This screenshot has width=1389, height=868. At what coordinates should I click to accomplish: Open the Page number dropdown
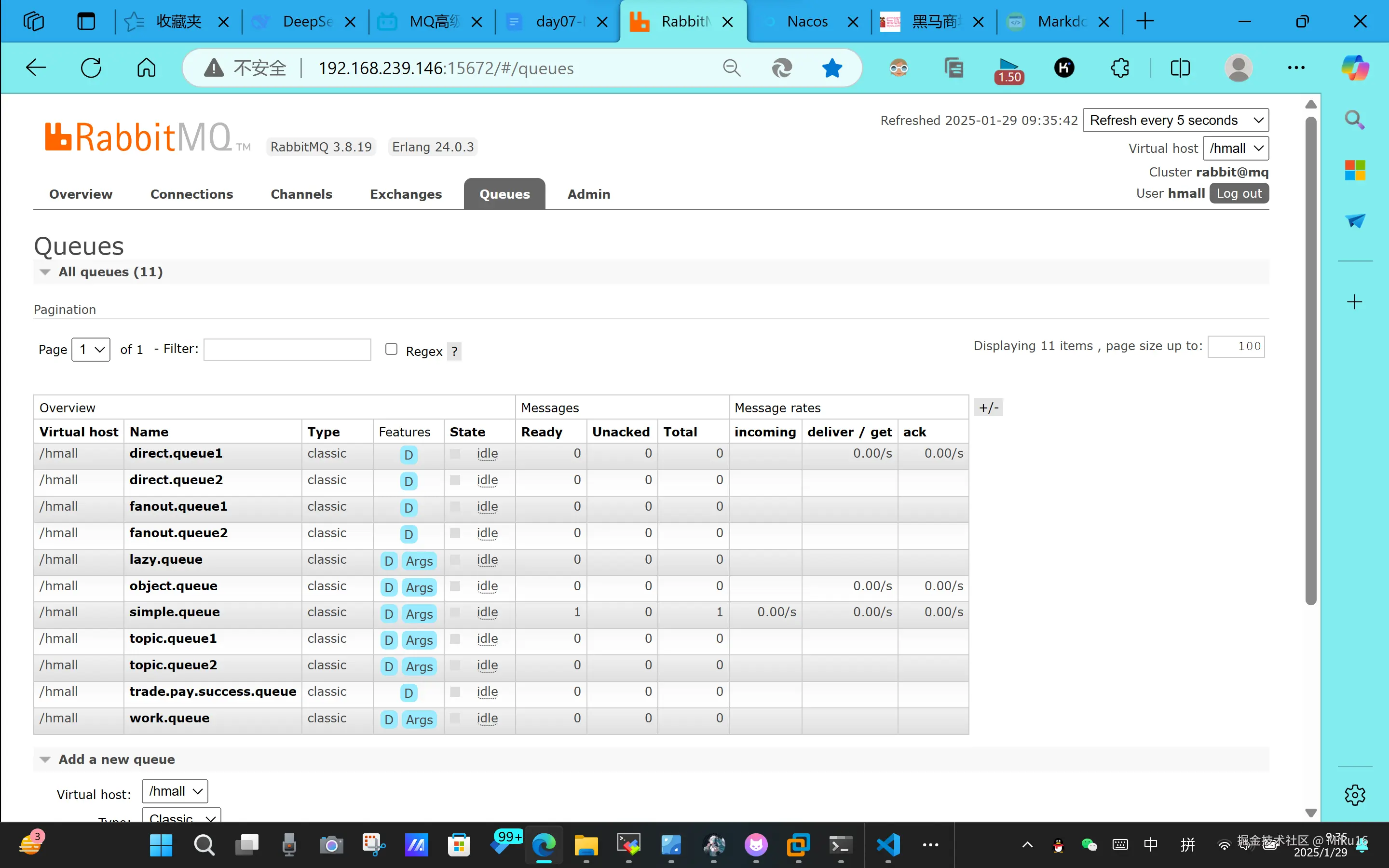pyautogui.click(x=91, y=350)
